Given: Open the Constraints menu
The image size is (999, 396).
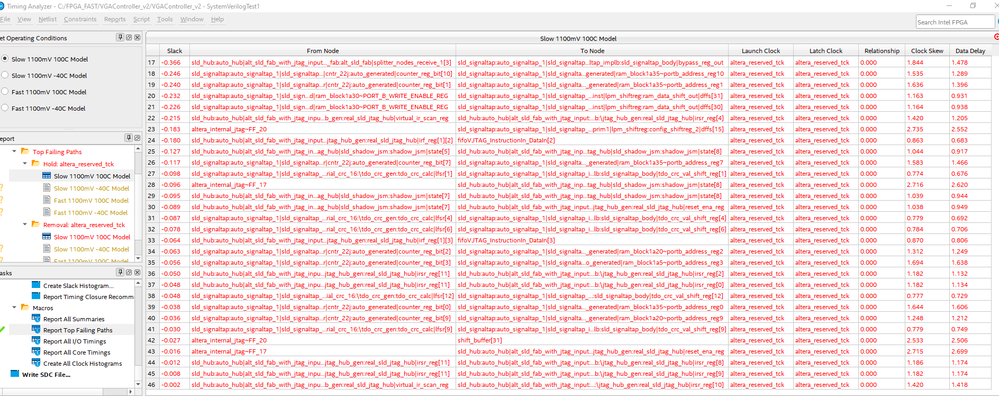Looking at the screenshot, I should [80, 19].
